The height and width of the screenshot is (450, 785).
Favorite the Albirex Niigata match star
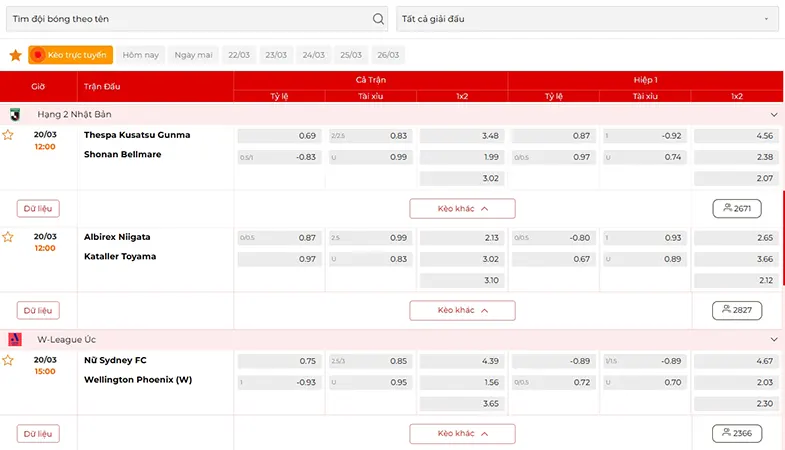coord(8,237)
